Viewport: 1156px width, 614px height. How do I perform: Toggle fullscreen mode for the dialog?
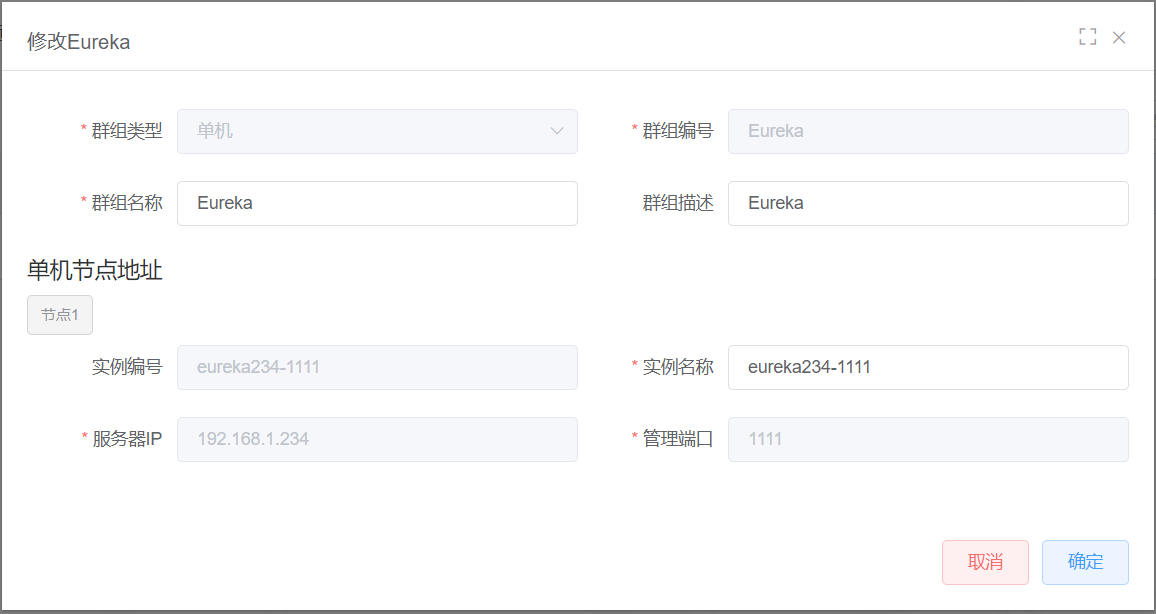[1087, 37]
